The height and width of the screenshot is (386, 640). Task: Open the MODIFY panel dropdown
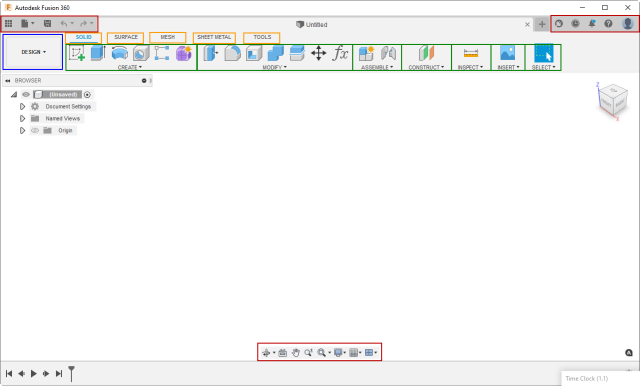click(x=275, y=67)
